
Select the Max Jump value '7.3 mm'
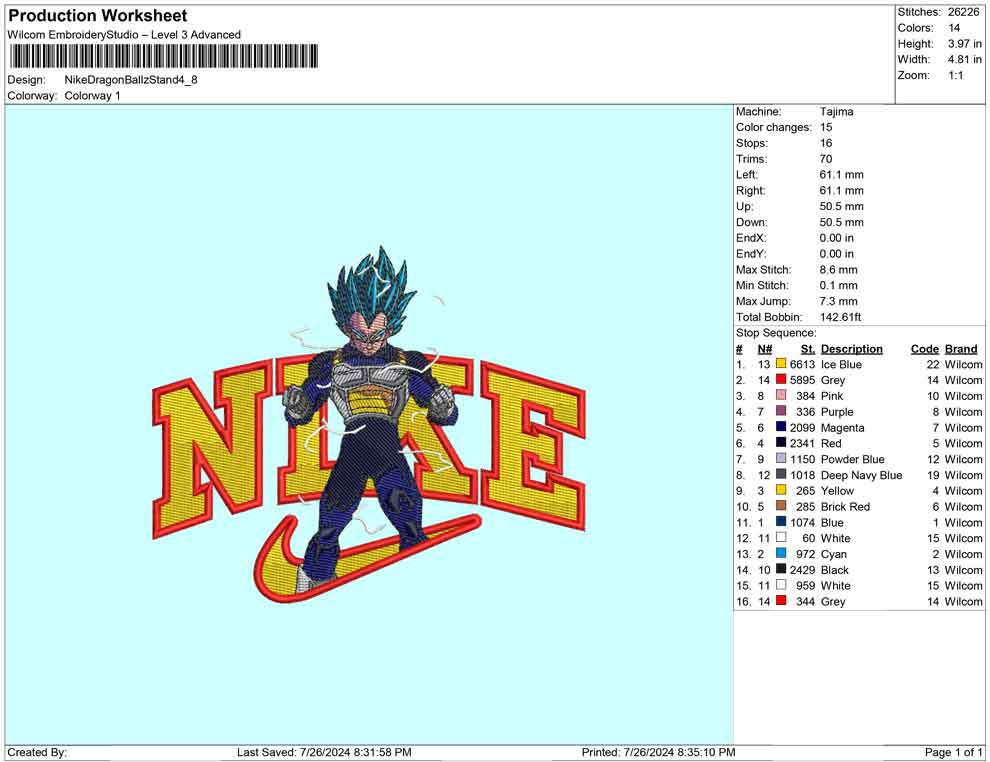(x=838, y=301)
